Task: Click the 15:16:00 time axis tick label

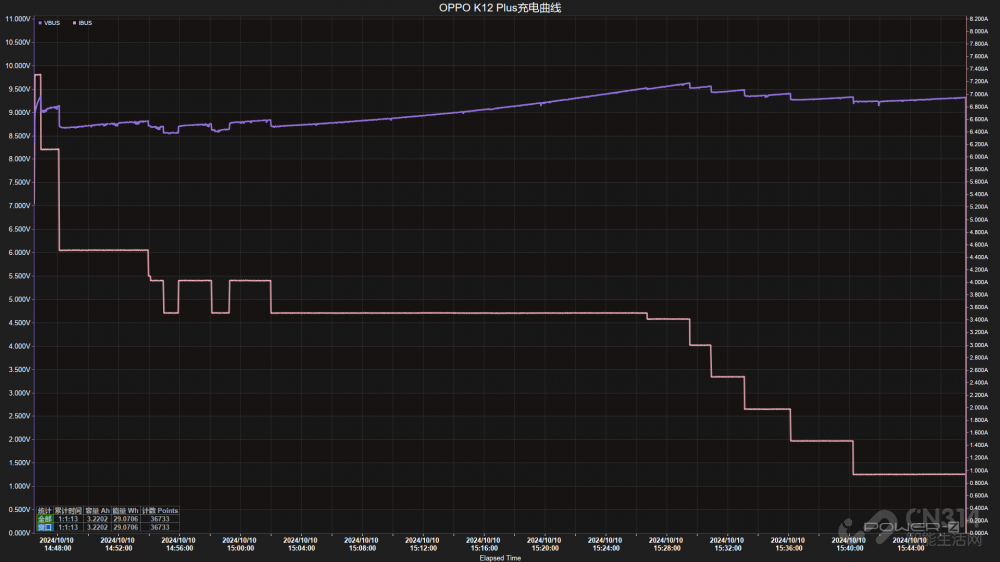Action: [x=484, y=548]
